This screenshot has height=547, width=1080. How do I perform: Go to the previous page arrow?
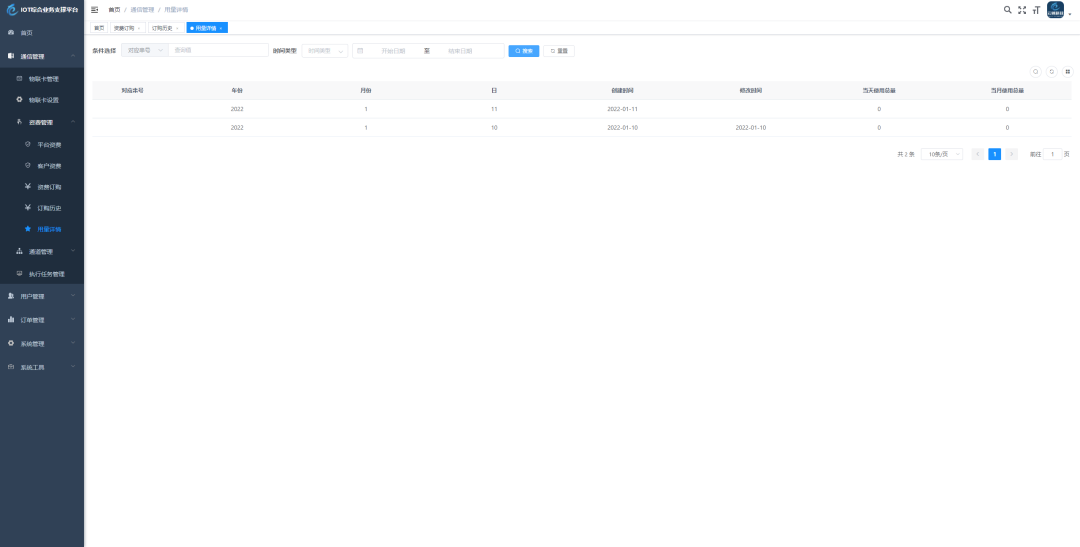point(977,154)
